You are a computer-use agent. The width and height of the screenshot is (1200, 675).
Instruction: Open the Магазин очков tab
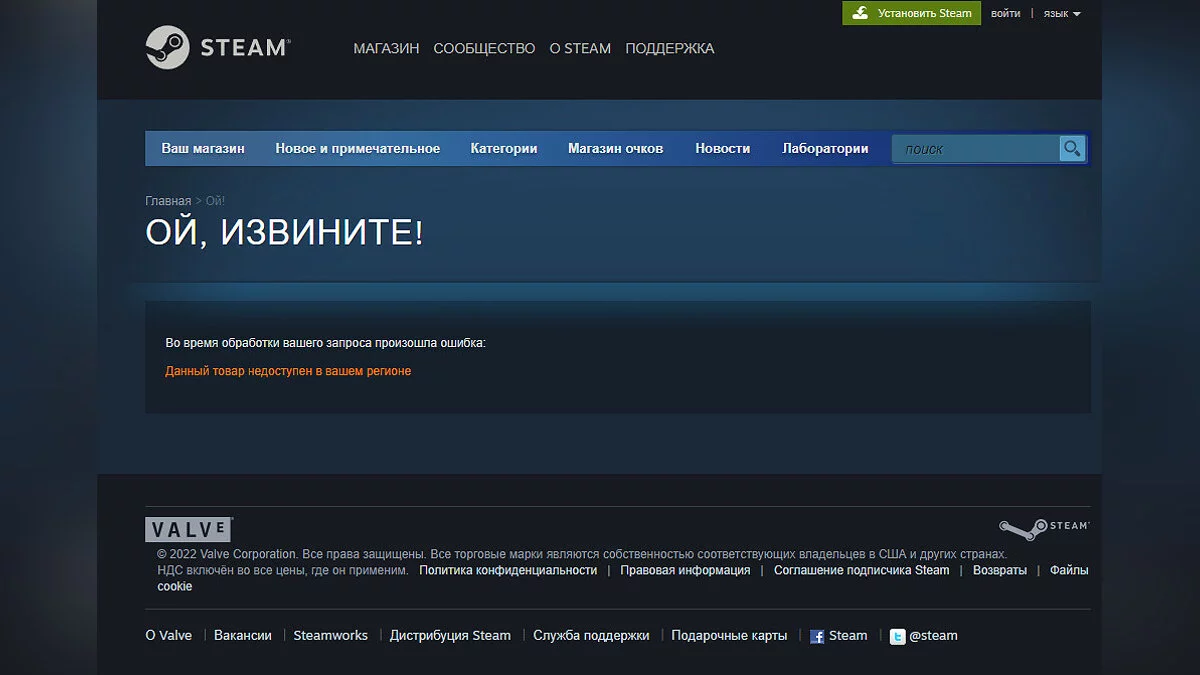click(615, 148)
